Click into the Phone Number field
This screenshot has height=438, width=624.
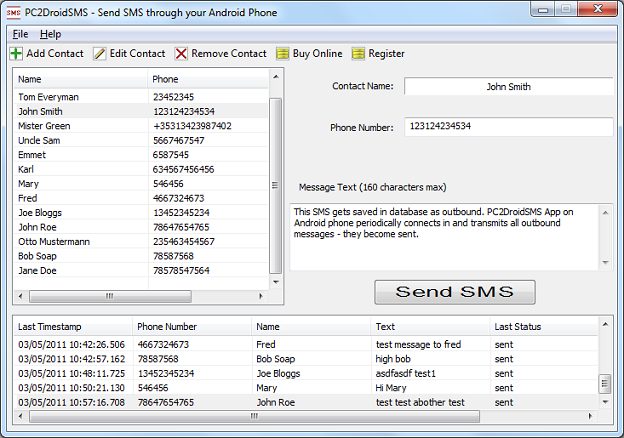click(x=509, y=127)
